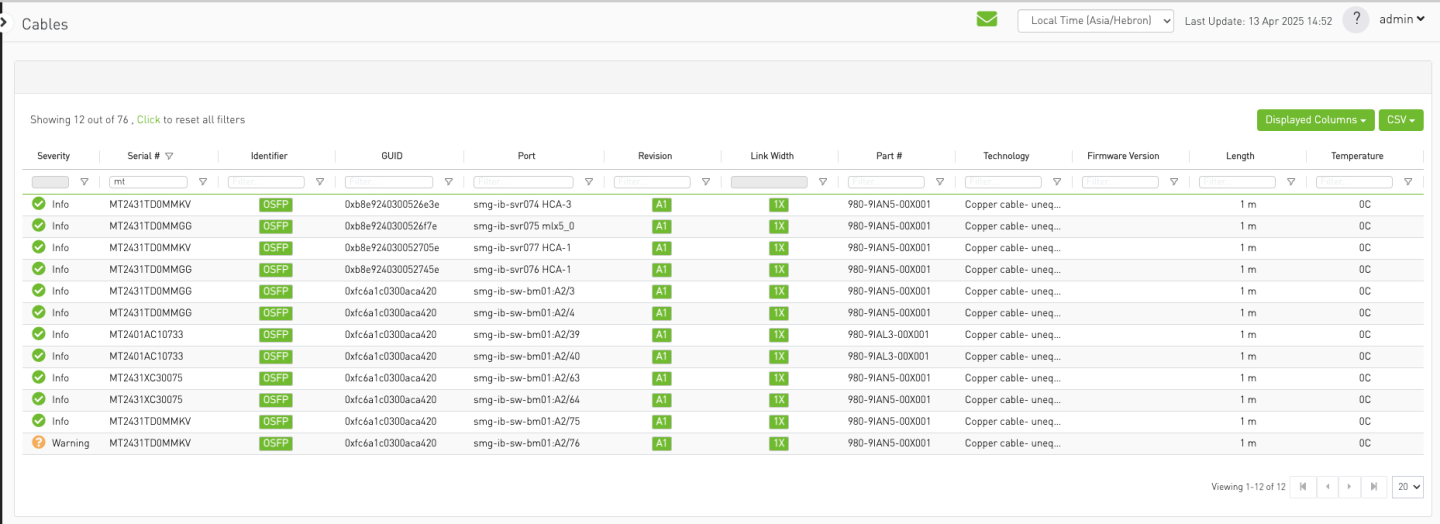Open the CSV export dropdown
This screenshot has height=524, width=1440.
click(x=1400, y=120)
